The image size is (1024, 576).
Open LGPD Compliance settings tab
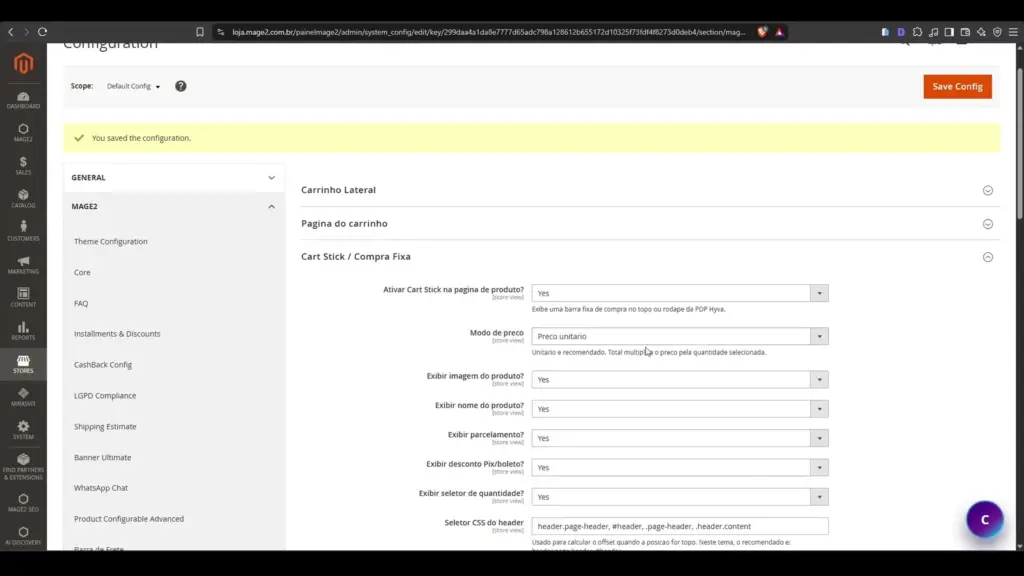coord(105,396)
